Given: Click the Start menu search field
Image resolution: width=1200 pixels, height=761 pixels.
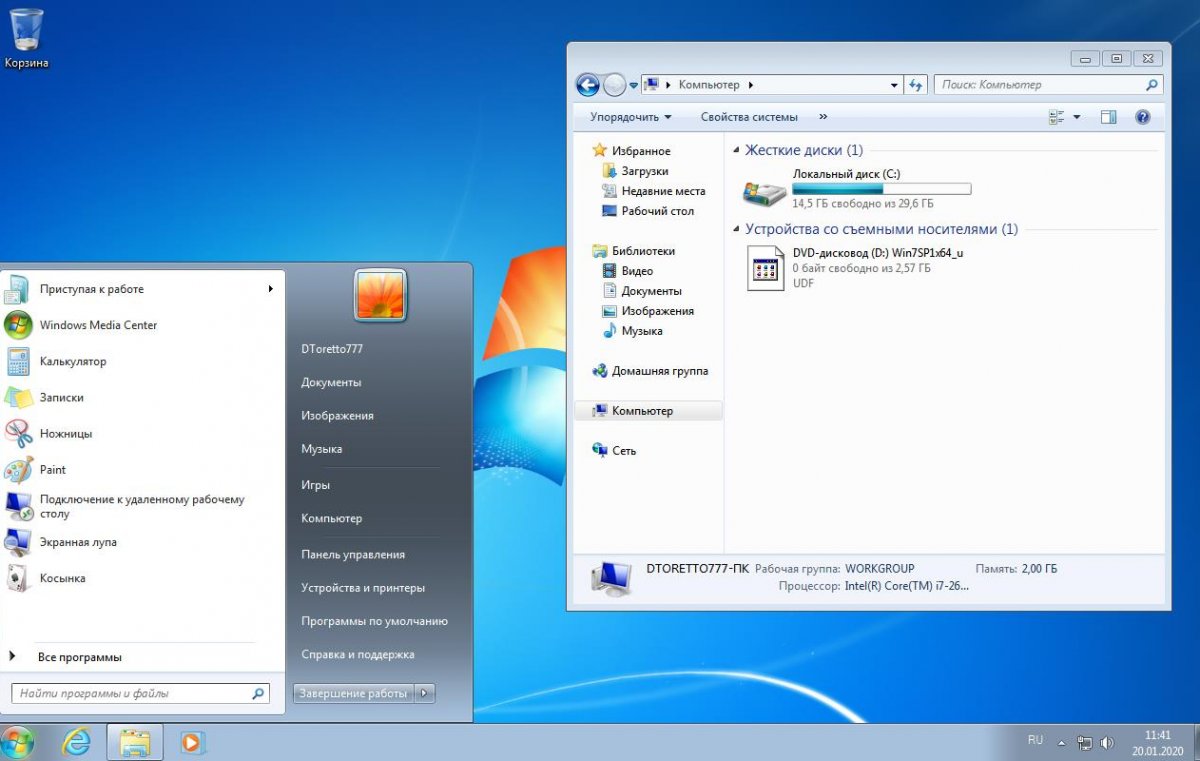Looking at the screenshot, I should [141, 693].
